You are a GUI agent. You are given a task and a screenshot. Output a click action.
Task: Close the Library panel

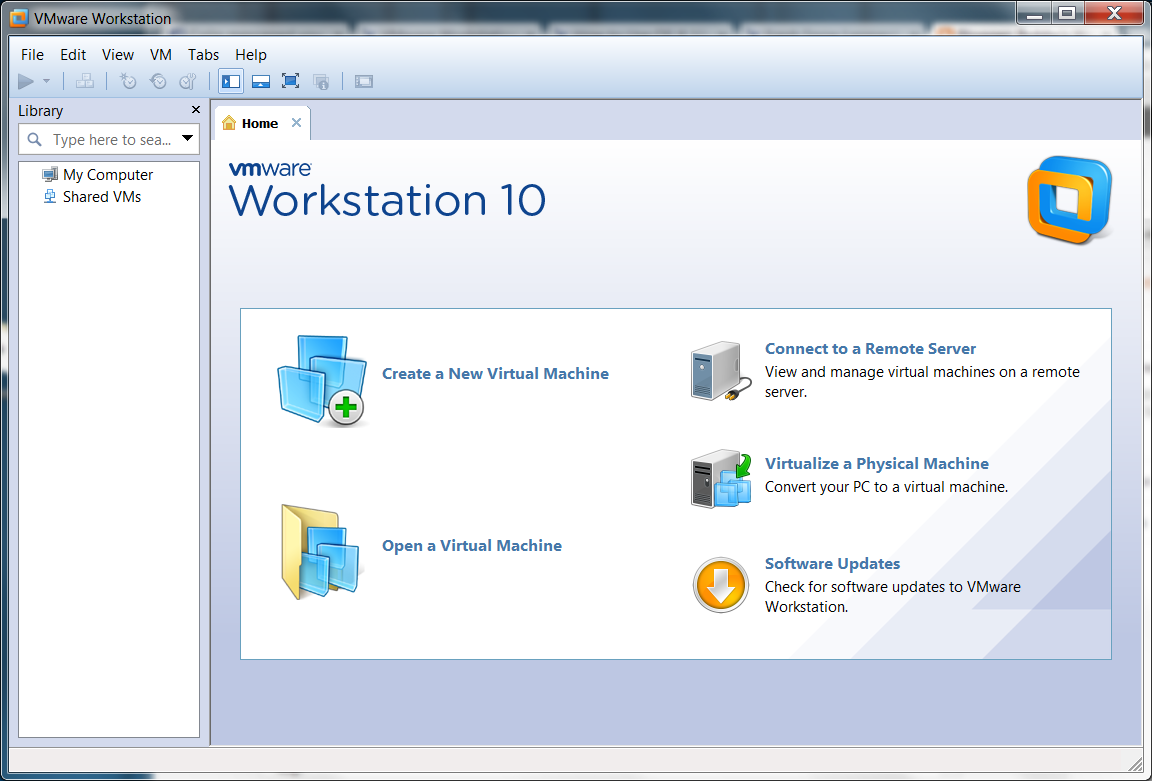click(195, 109)
